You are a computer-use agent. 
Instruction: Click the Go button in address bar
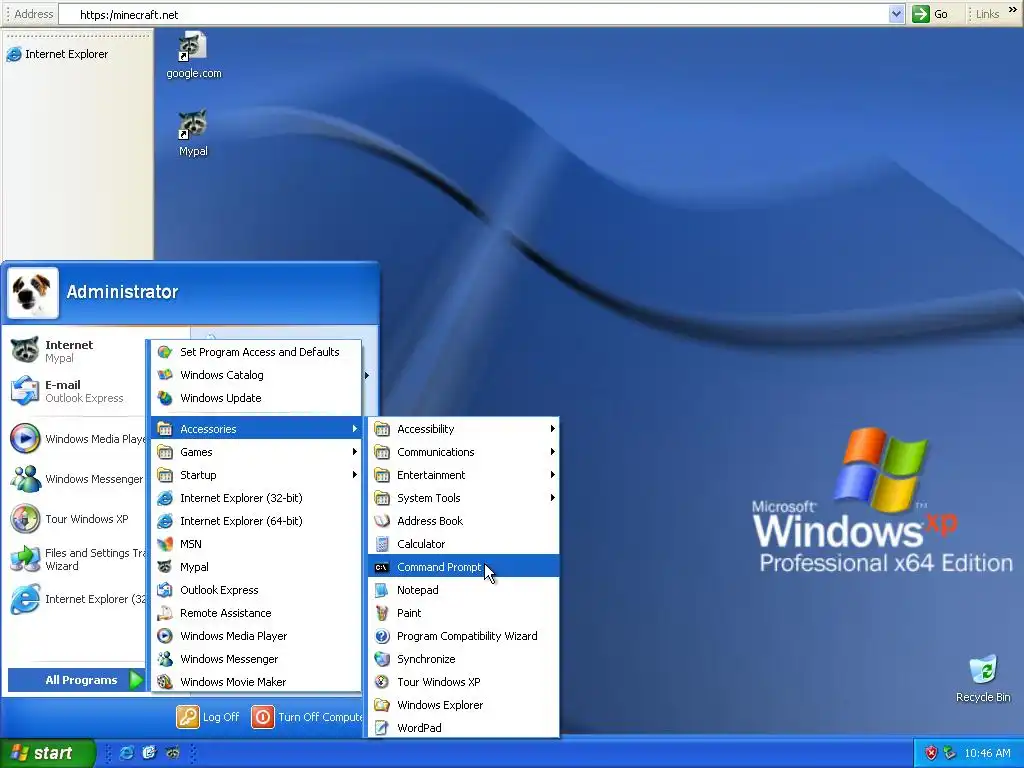930,14
